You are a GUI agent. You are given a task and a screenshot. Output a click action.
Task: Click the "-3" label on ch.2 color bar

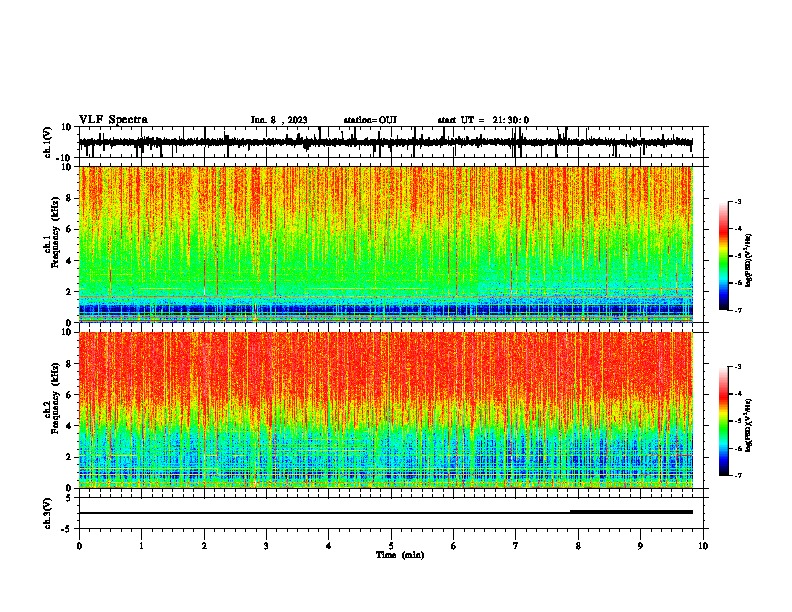(737, 367)
